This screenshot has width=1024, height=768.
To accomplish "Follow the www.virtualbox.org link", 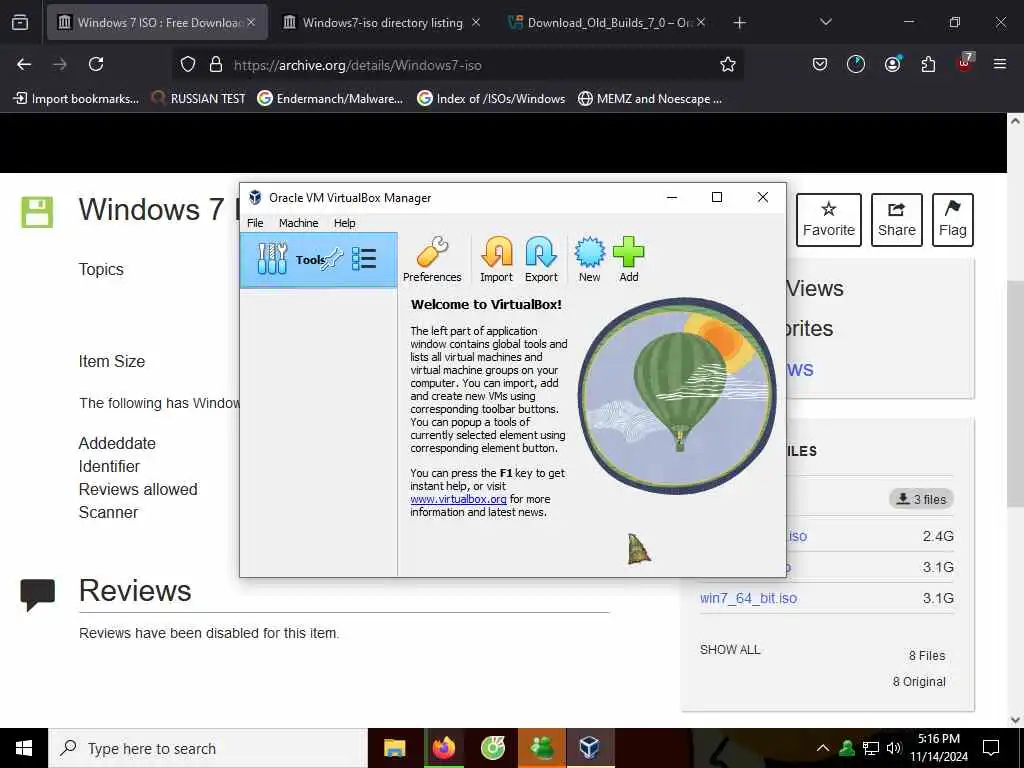I will coord(458,499).
